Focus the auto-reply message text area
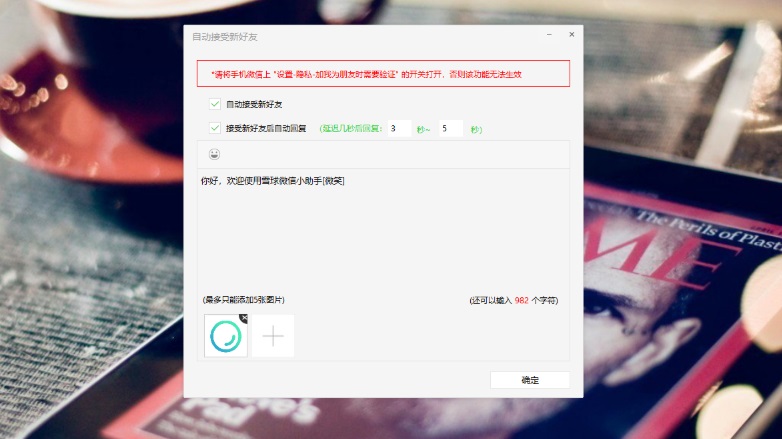The width and height of the screenshot is (782, 439). 383,231
